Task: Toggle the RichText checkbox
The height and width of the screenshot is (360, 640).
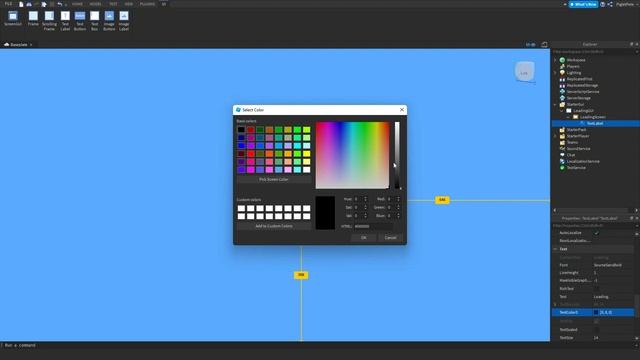Action: 596,289
